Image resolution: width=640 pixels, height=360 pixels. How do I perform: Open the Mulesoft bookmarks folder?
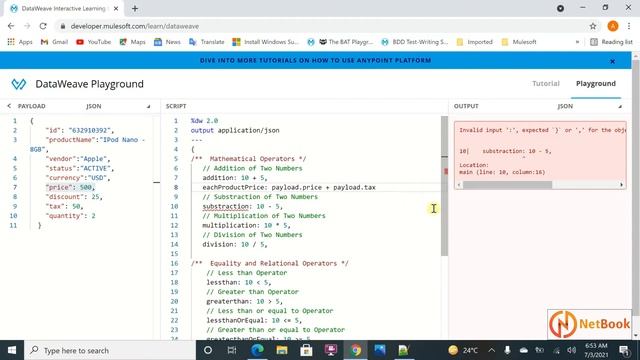pos(519,42)
